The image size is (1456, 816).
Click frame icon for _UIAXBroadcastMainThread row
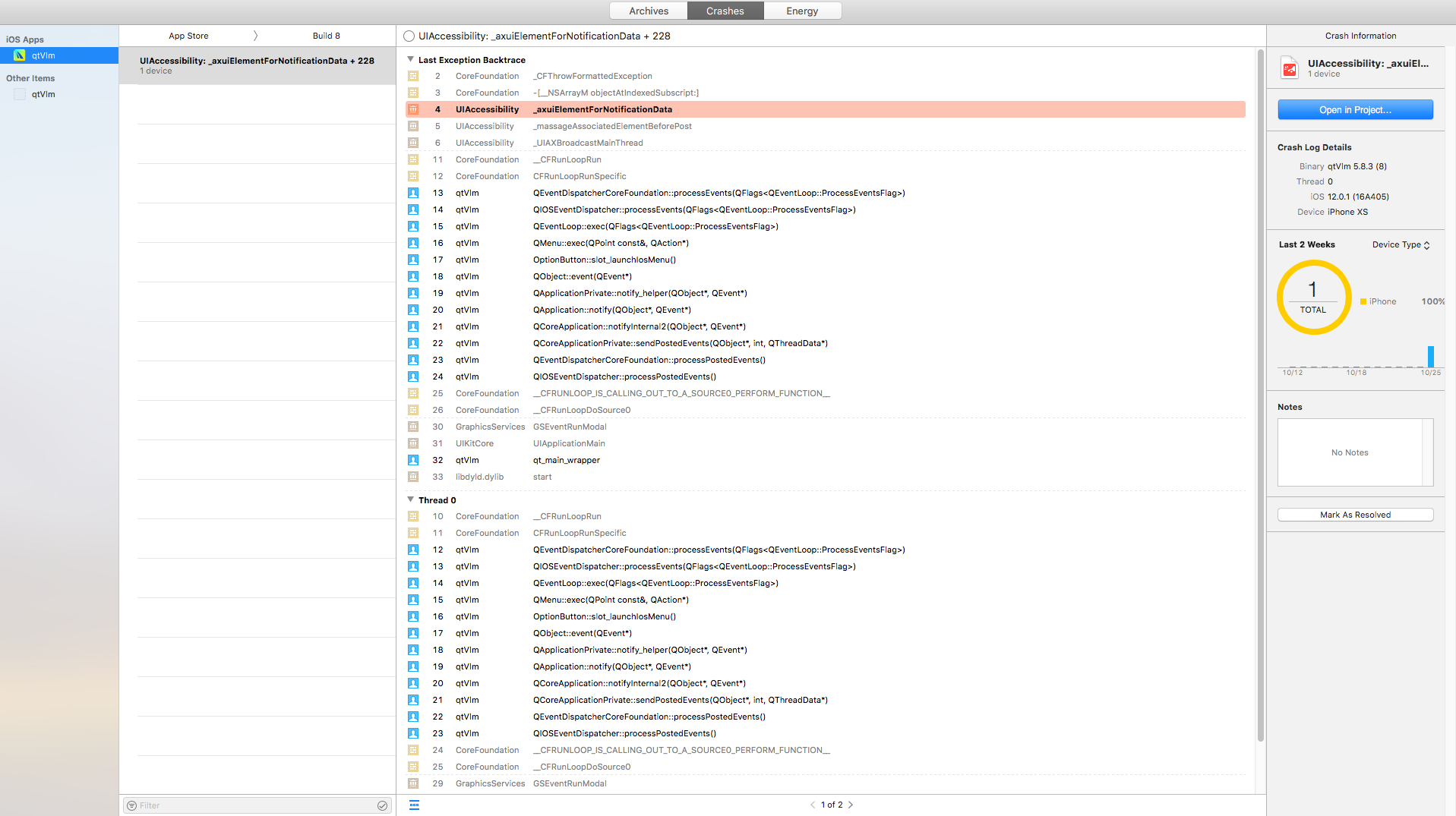pyautogui.click(x=413, y=143)
